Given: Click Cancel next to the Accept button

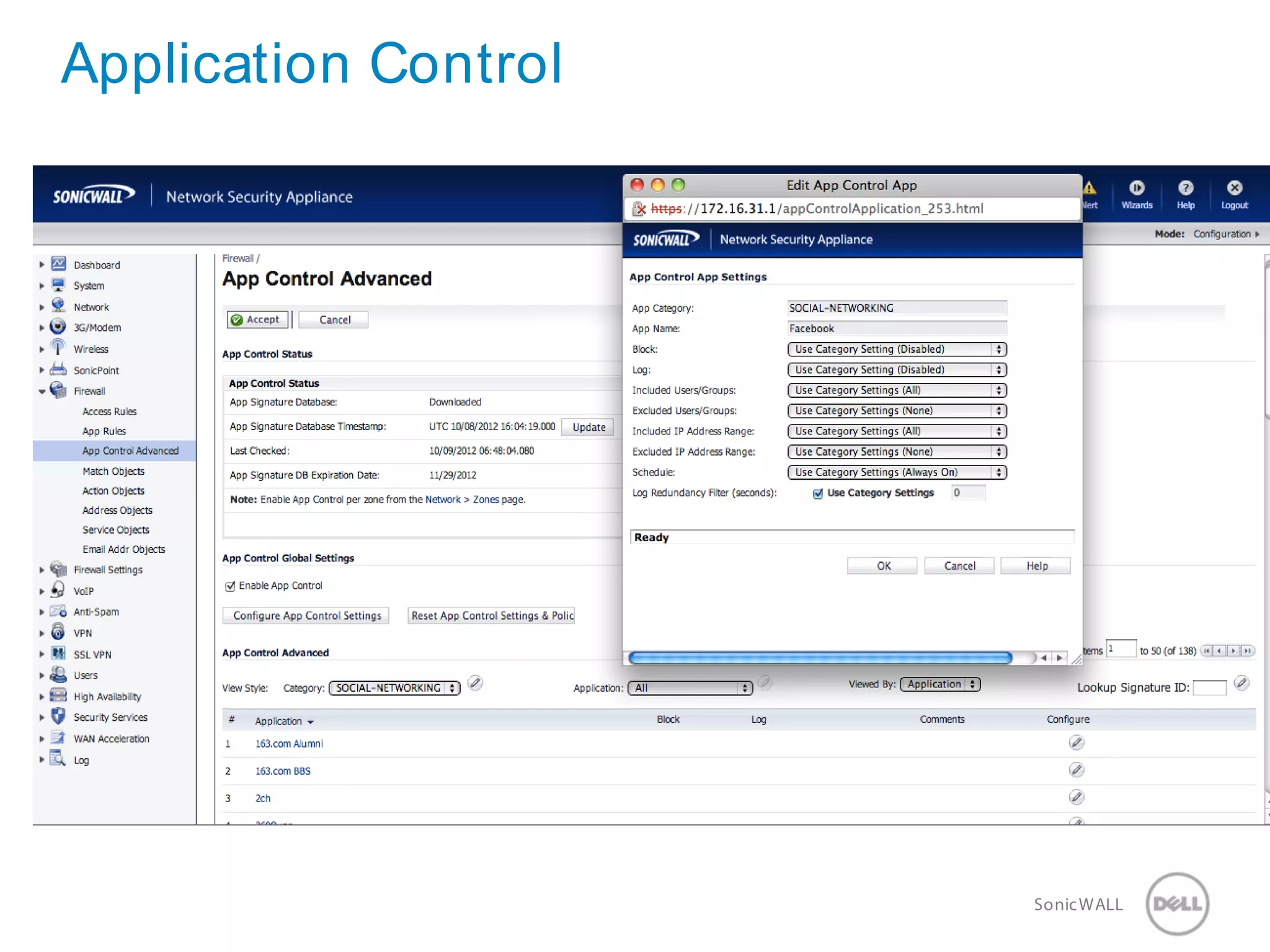Looking at the screenshot, I should [x=334, y=320].
